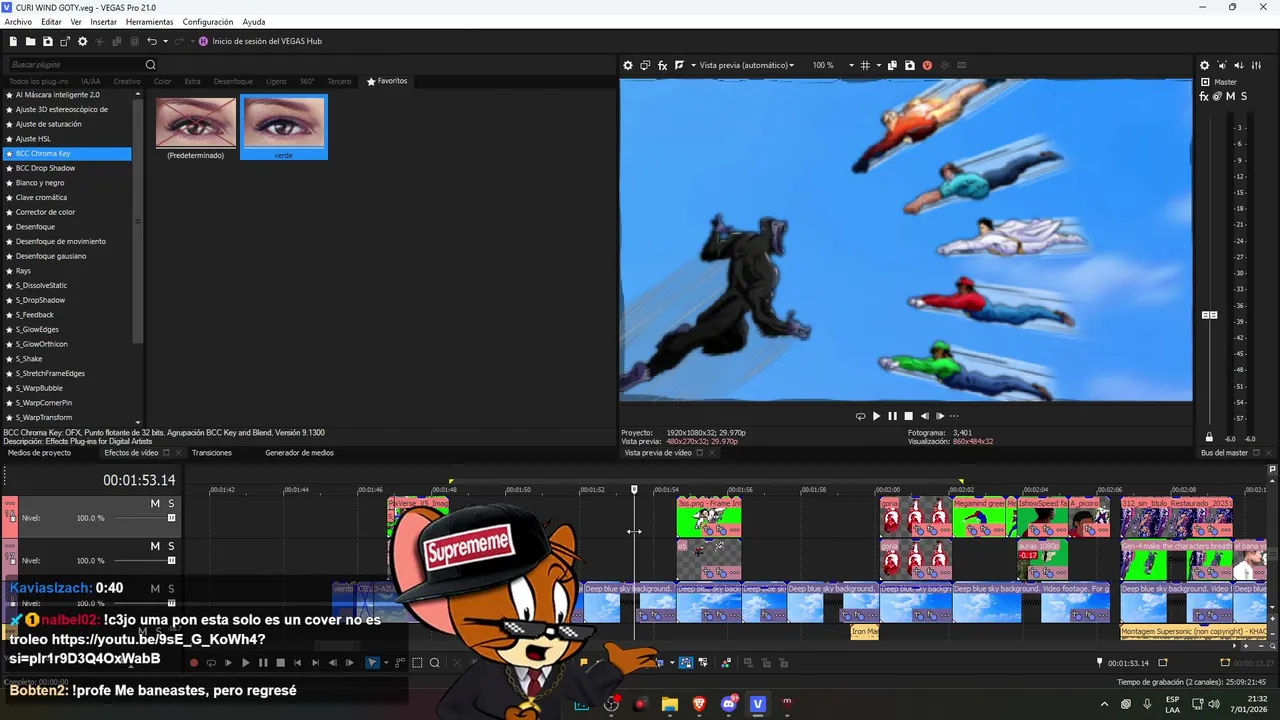Image resolution: width=1280 pixels, height=720 pixels.
Task: Mute the Master bus
Action: pyautogui.click(x=1230, y=96)
